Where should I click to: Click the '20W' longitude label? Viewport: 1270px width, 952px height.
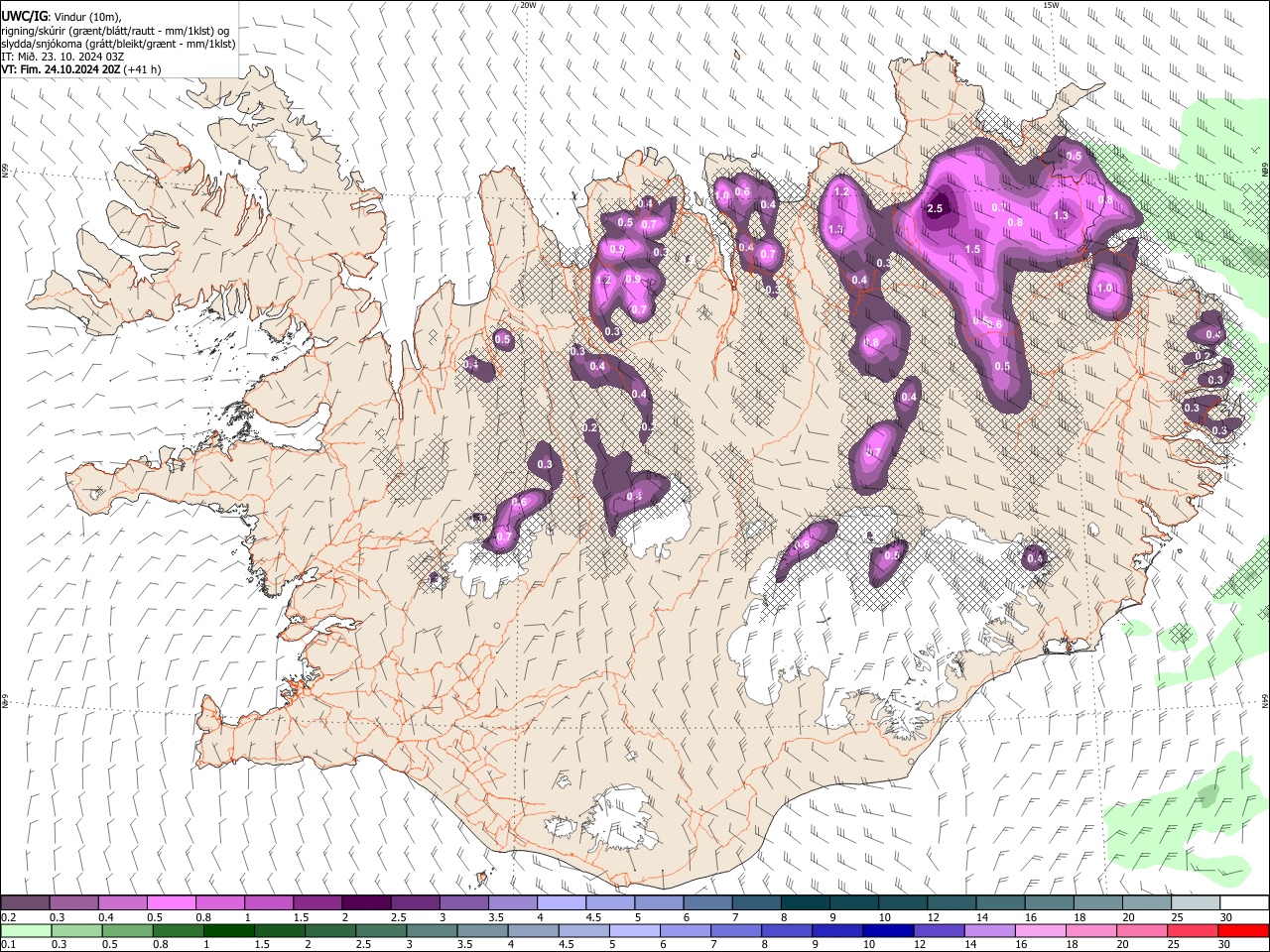[528, 5]
